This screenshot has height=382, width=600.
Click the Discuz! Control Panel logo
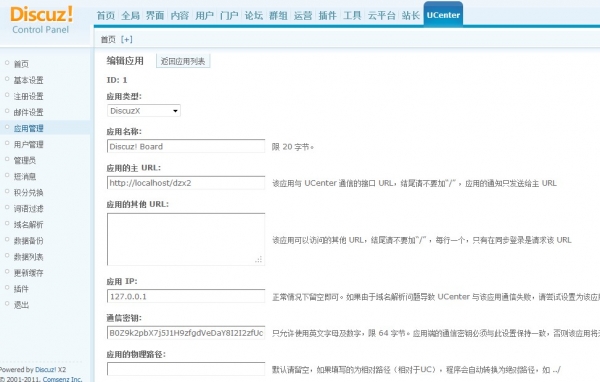(x=41, y=20)
